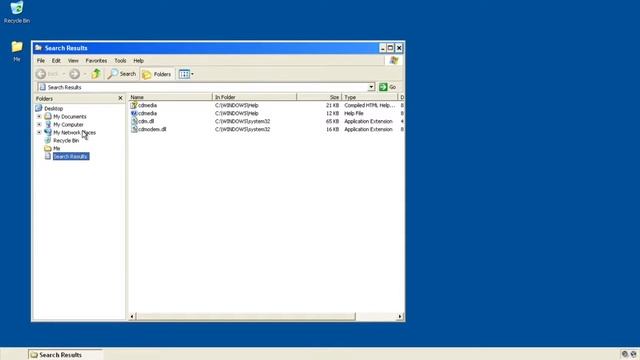Open the Views button menu
The image size is (640, 360).
click(x=186, y=74)
